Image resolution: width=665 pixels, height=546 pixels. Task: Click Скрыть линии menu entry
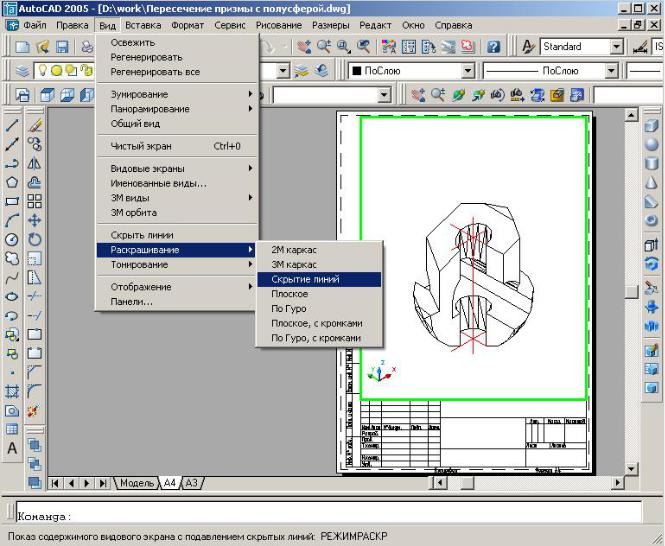coord(177,235)
